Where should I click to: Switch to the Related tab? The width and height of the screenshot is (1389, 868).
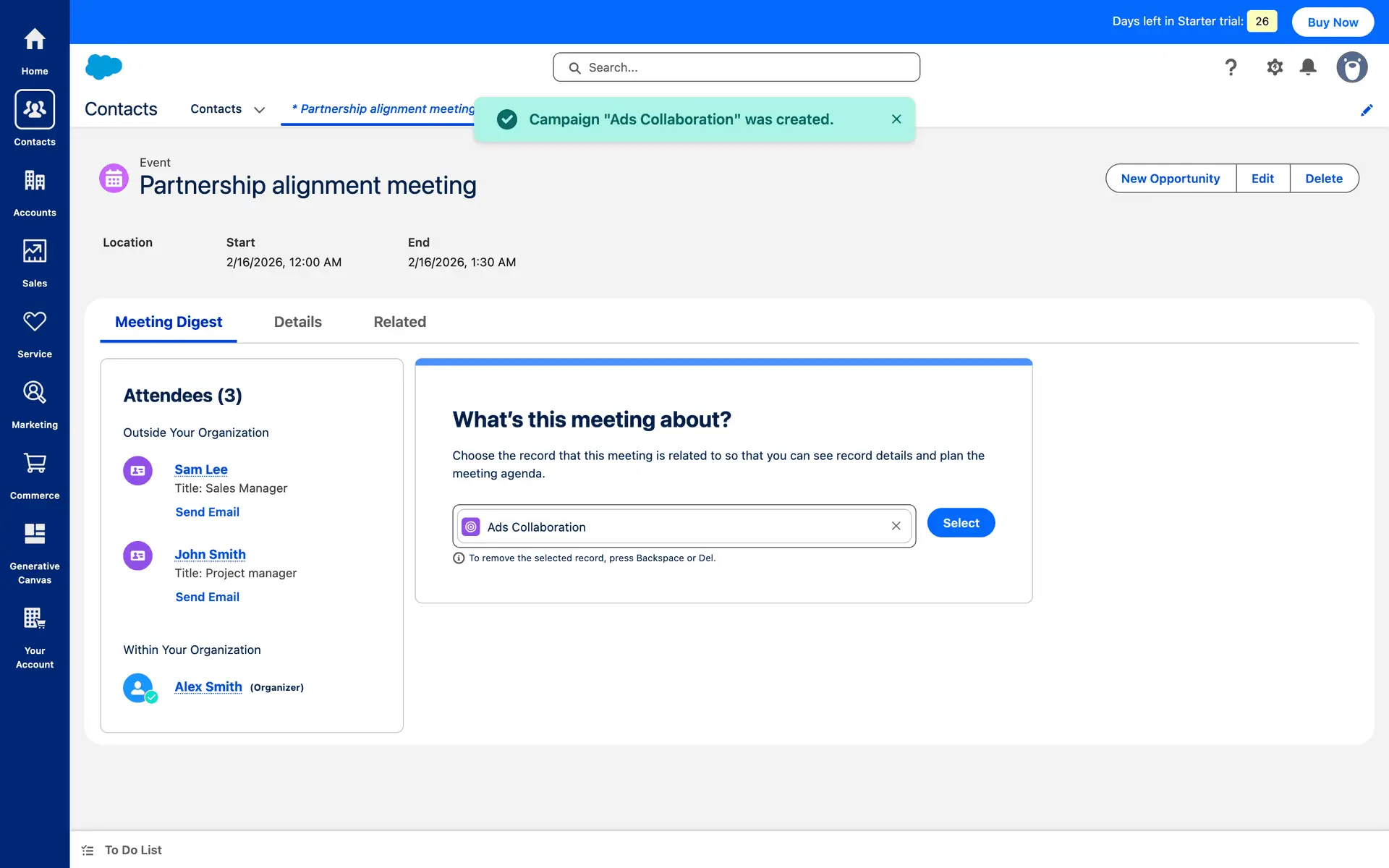(x=399, y=322)
